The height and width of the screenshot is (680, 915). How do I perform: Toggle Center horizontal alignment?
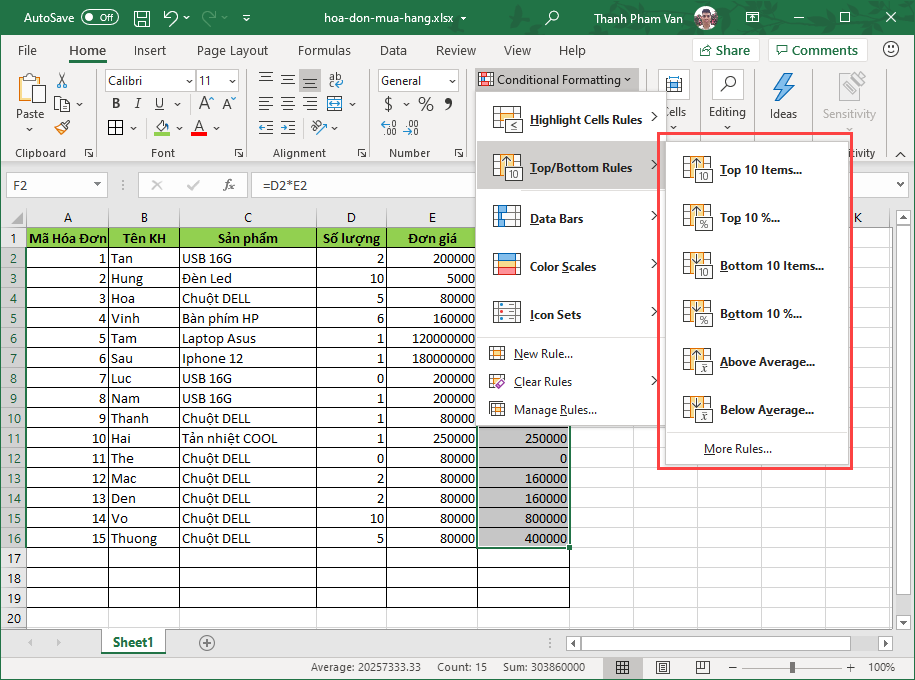288,104
